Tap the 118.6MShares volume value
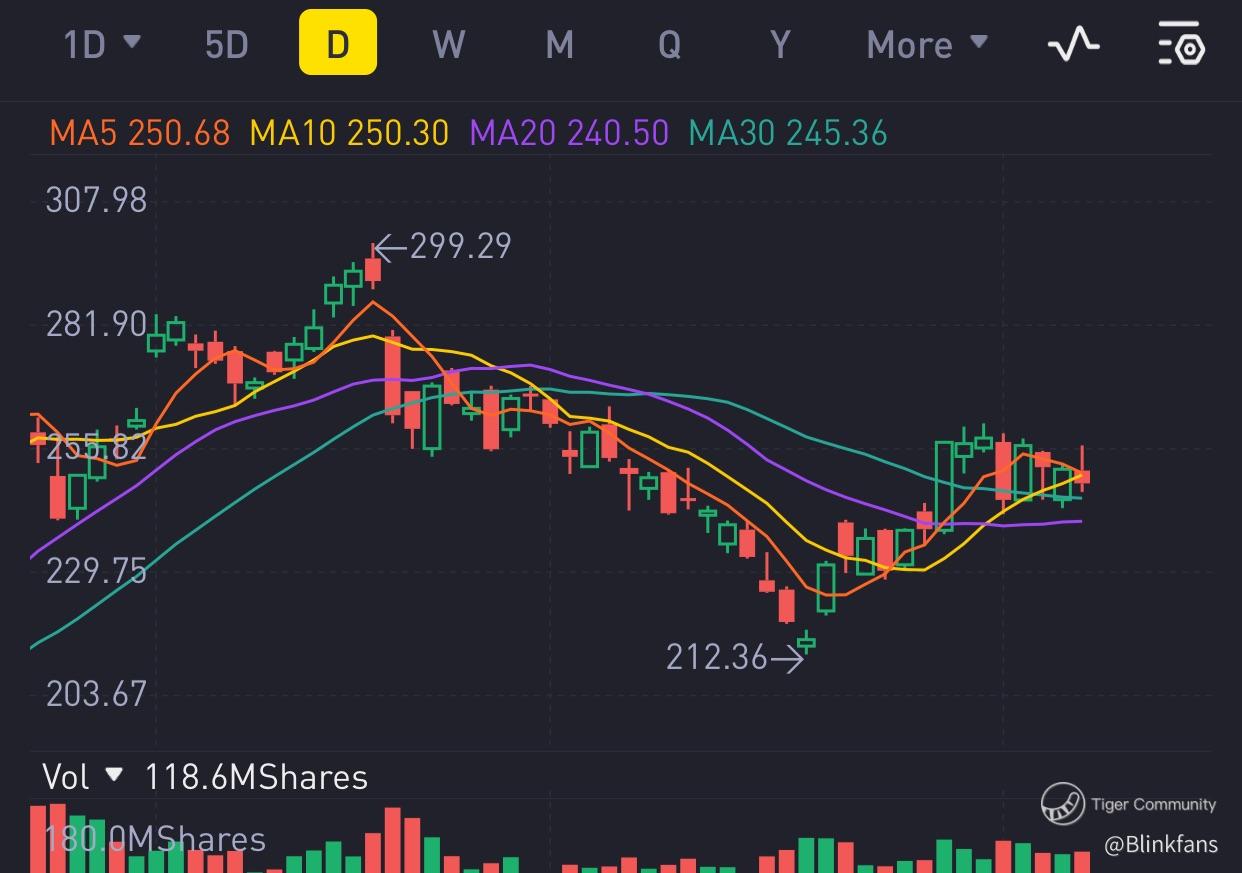 point(256,777)
